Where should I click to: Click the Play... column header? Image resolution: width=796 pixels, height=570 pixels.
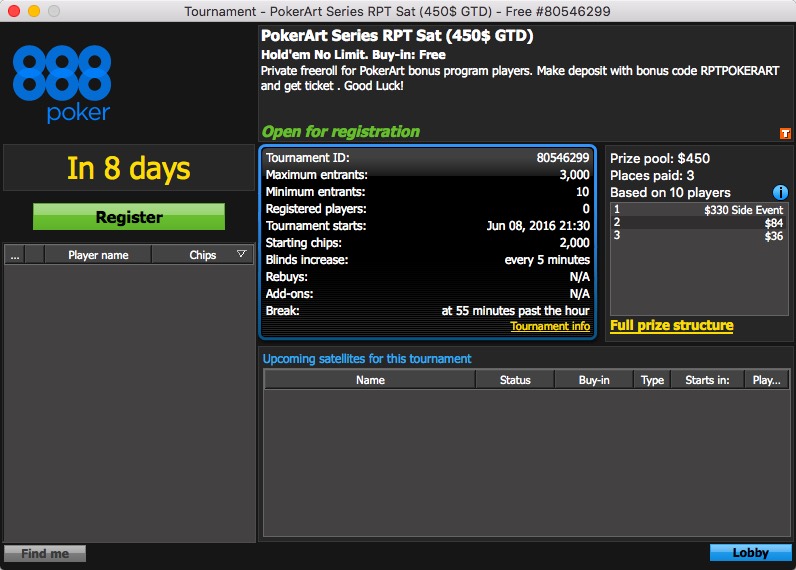click(x=767, y=380)
